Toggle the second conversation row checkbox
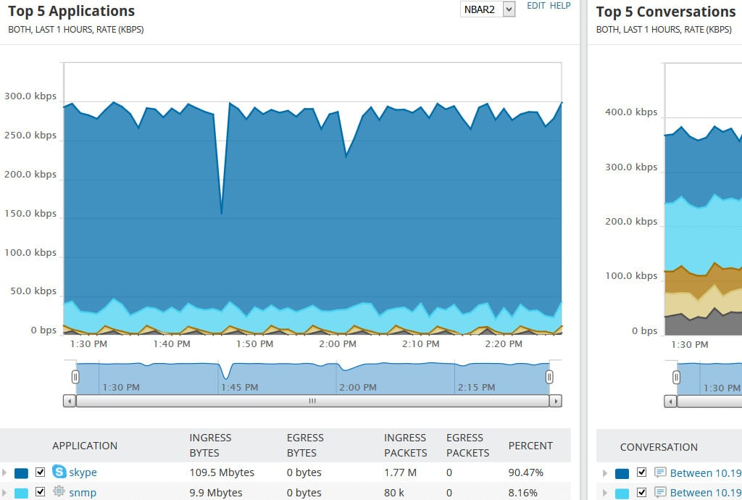Image resolution: width=742 pixels, height=500 pixels. 642,492
